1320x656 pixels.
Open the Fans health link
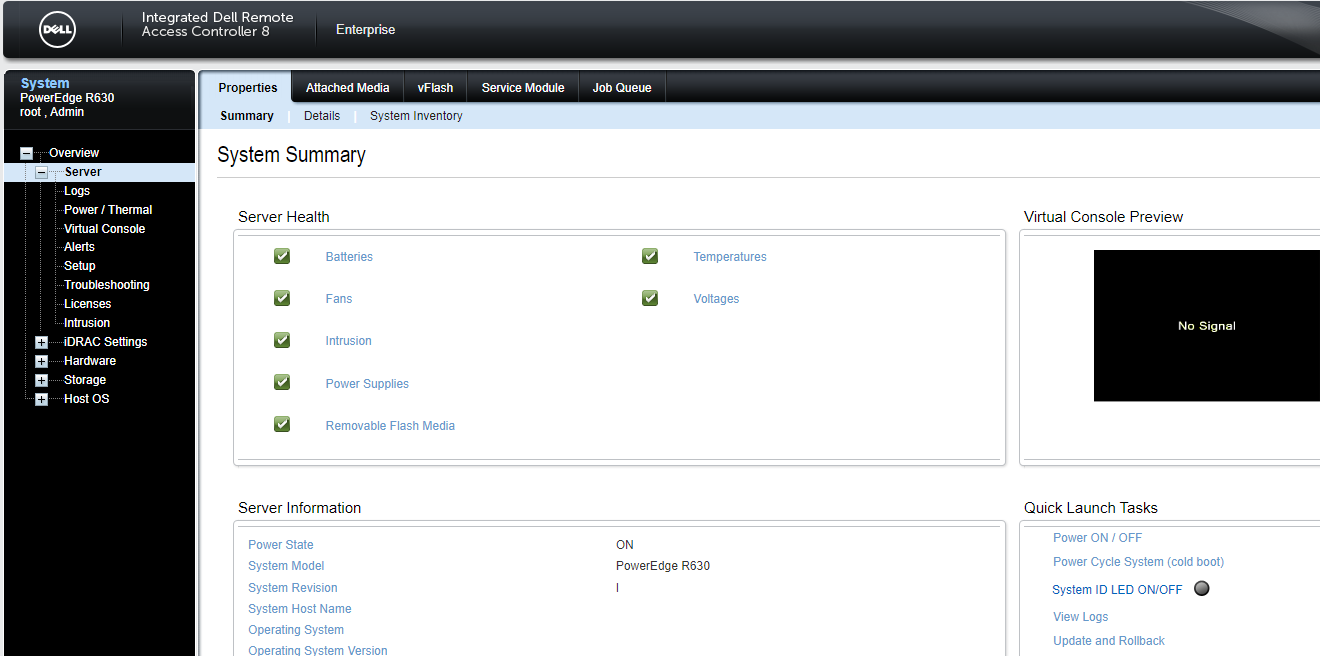339,299
